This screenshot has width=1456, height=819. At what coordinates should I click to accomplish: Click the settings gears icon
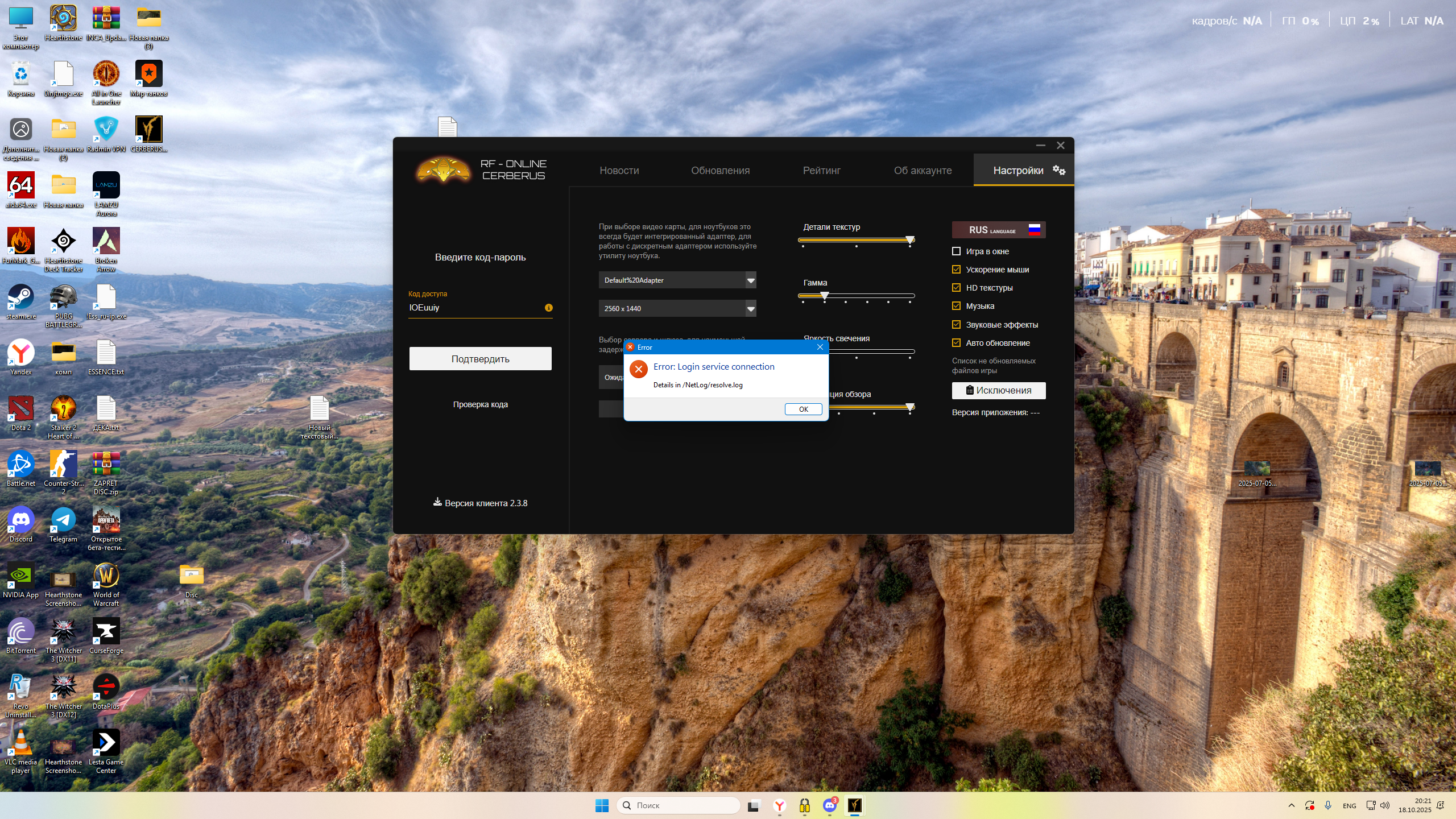(x=1058, y=170)
